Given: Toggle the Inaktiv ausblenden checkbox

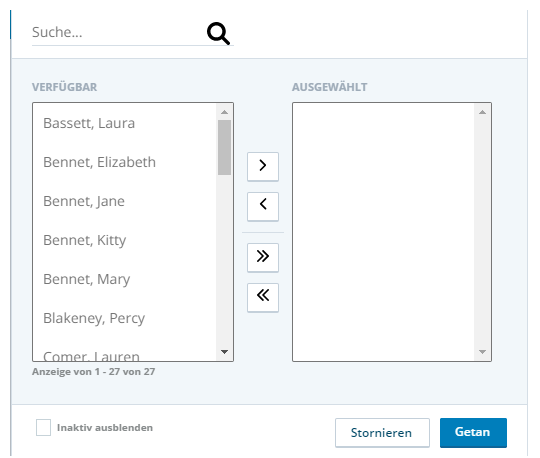Looking at the screenshot, I should pos(43,427).
